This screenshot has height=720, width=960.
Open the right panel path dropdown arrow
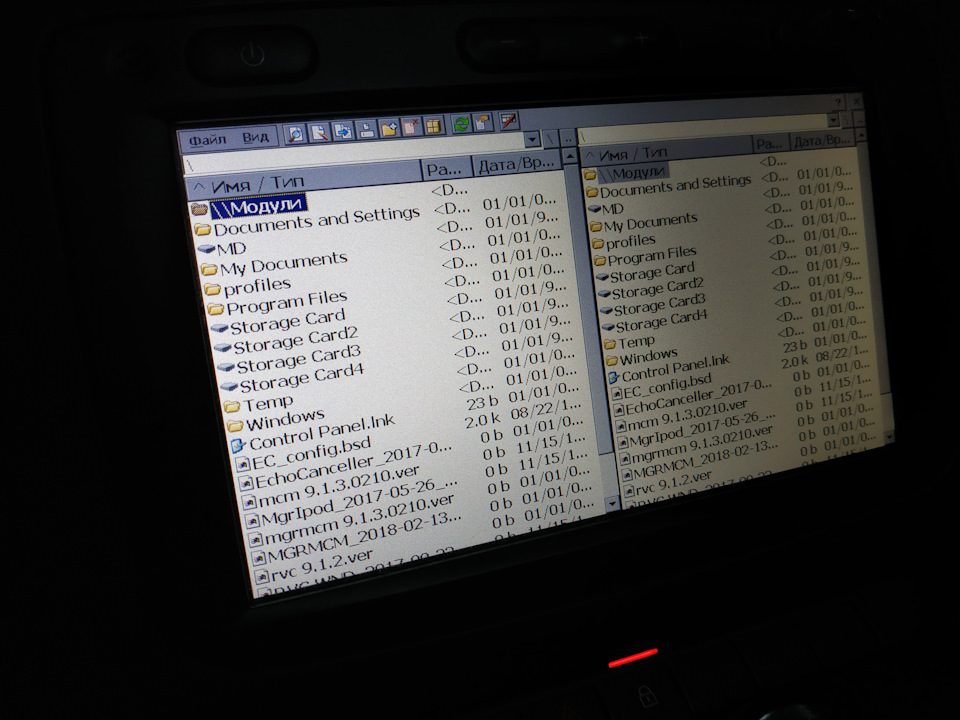tap(833, 119)
